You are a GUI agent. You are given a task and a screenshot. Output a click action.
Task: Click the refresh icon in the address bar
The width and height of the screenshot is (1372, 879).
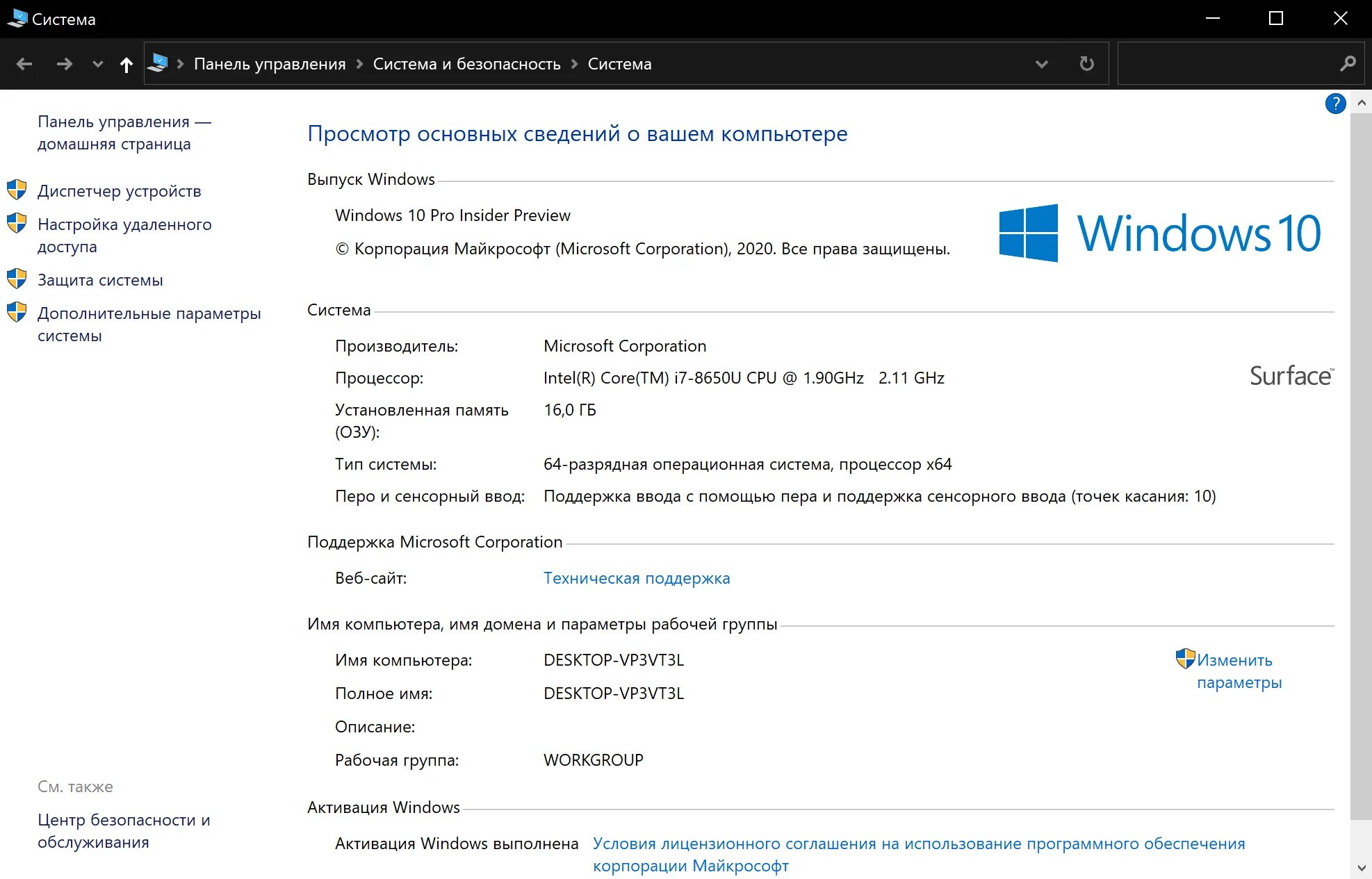coord(1086,64)
